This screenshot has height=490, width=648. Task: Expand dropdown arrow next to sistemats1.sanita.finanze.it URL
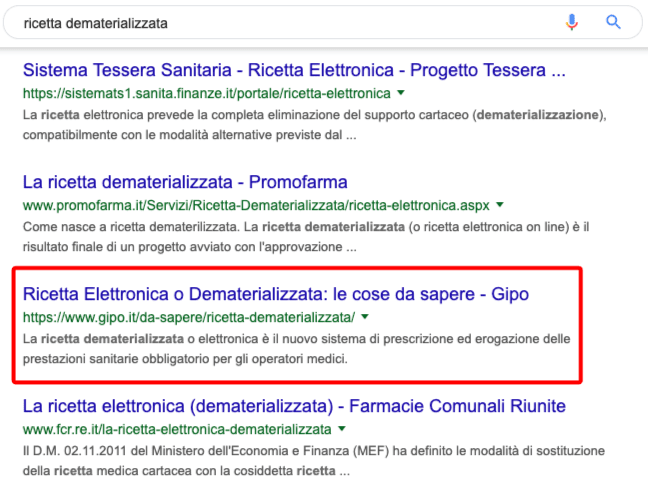(x=401, y=94)
